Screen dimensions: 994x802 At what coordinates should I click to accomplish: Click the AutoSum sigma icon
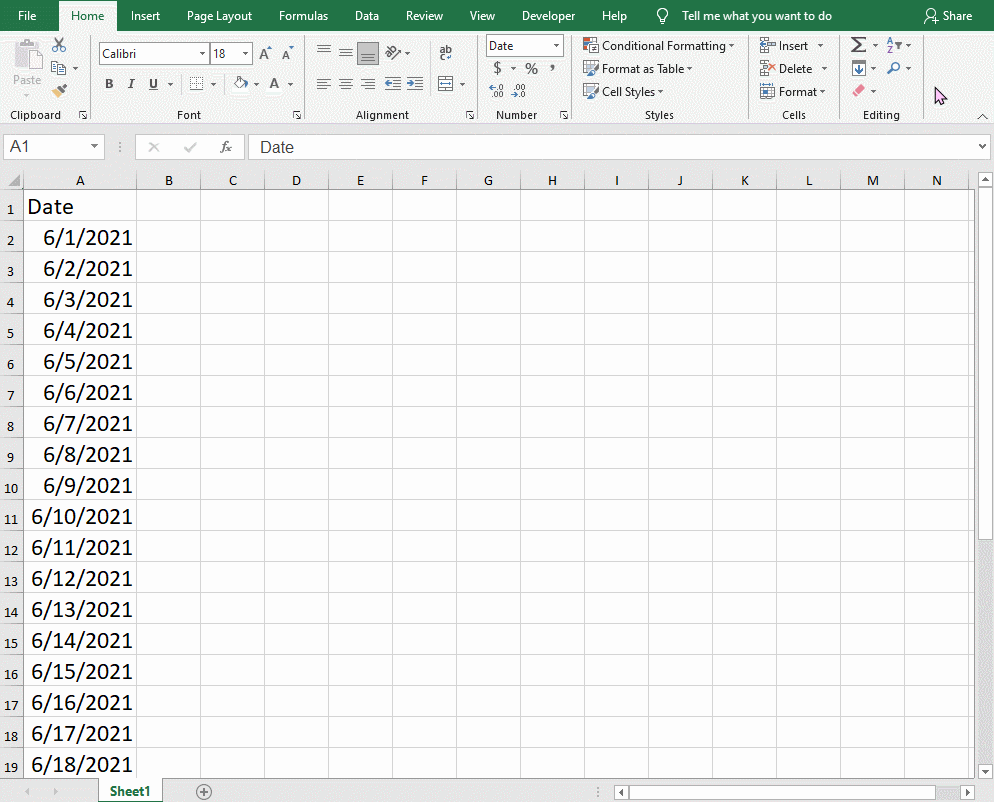(x=858, y=45)
